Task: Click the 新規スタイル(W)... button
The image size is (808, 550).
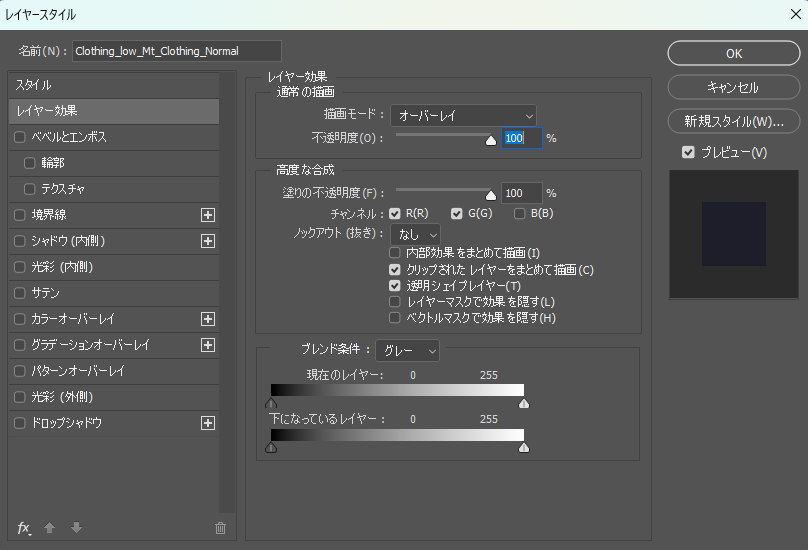Action: [734, 122]
